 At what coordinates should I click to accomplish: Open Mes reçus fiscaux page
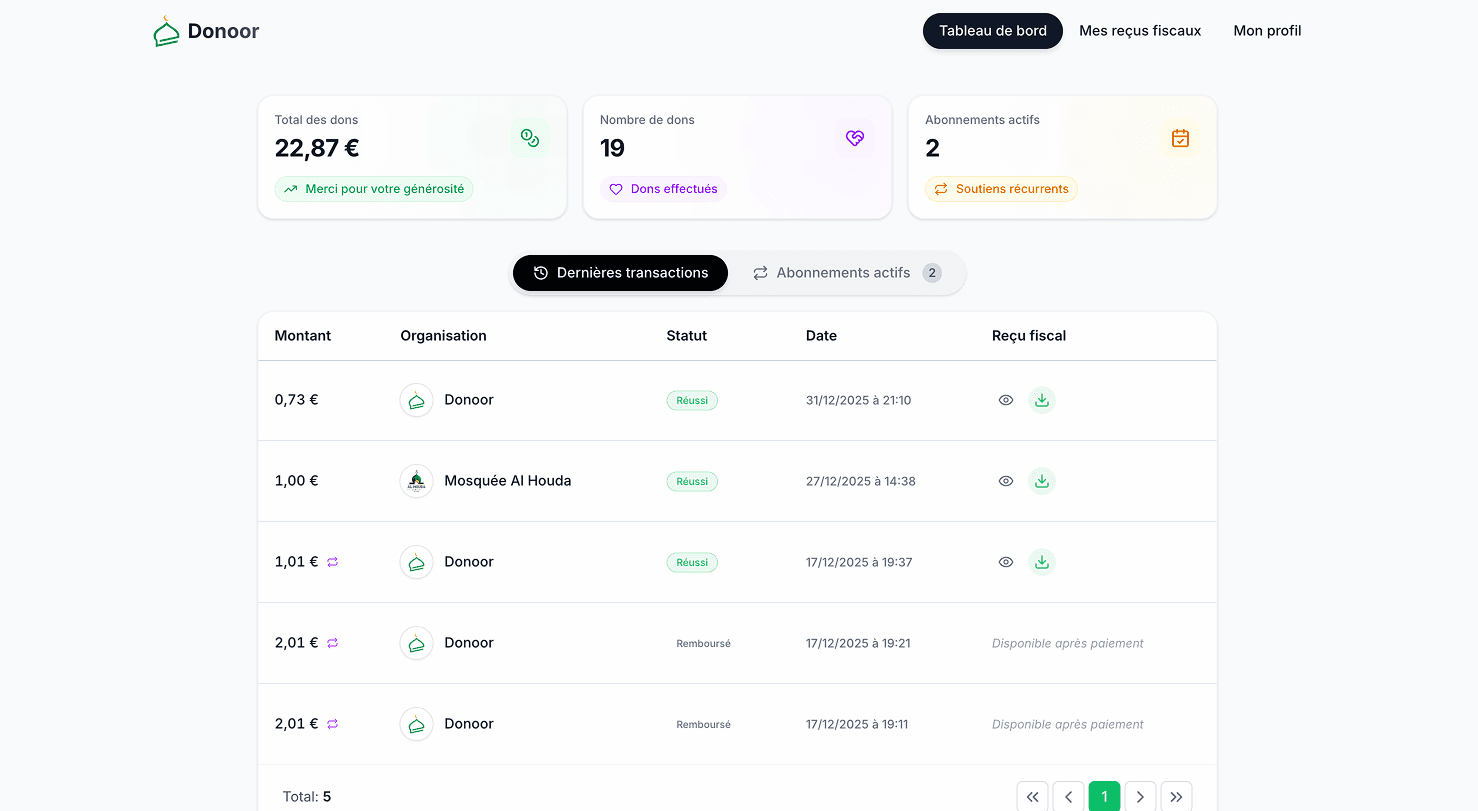point(1140,30)
